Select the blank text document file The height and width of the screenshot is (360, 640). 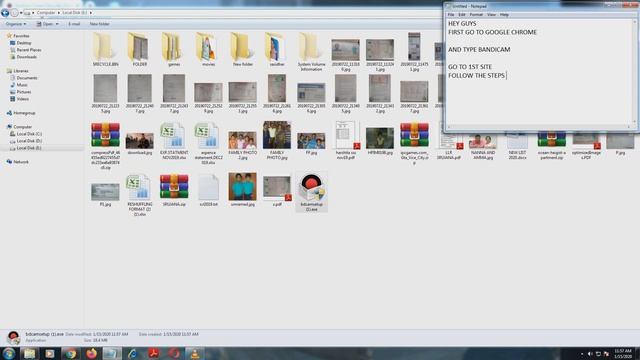pos(208,187)
